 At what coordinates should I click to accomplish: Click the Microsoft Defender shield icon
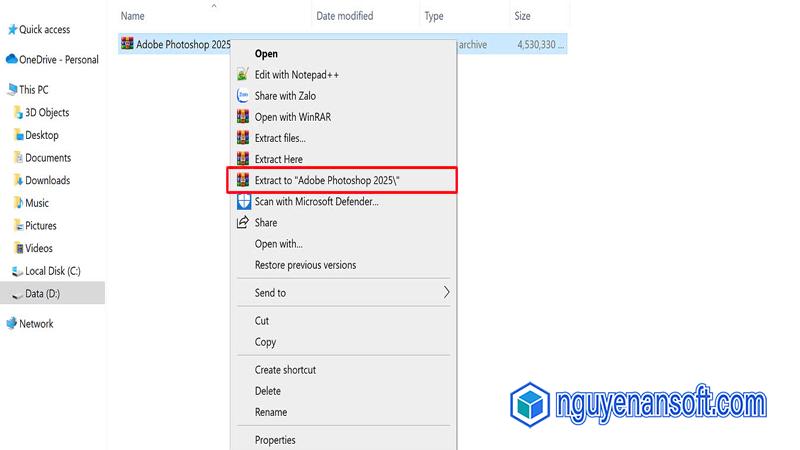(x=243, y=202)
